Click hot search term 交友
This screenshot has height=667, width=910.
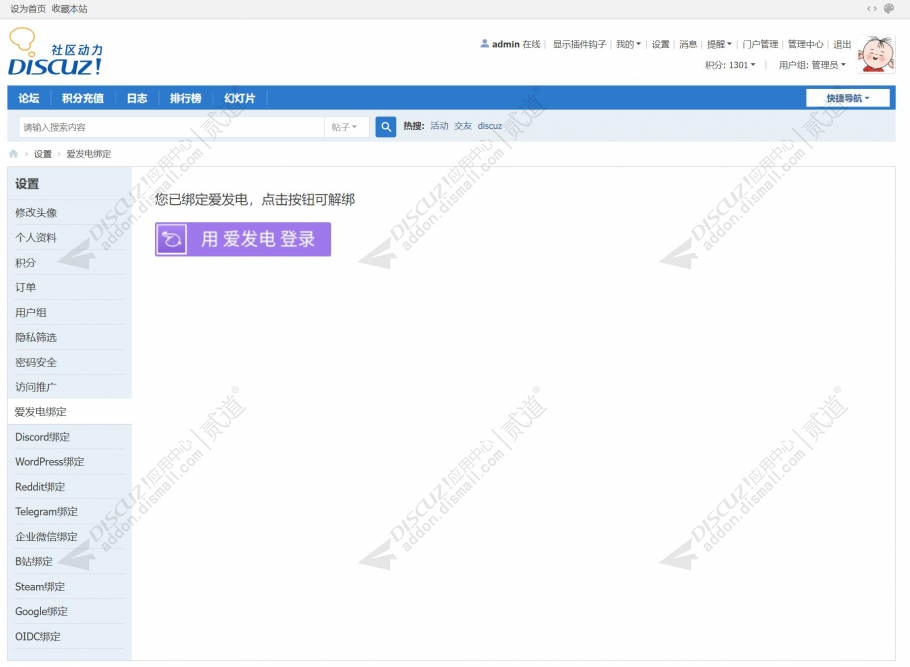pos(463,126)
